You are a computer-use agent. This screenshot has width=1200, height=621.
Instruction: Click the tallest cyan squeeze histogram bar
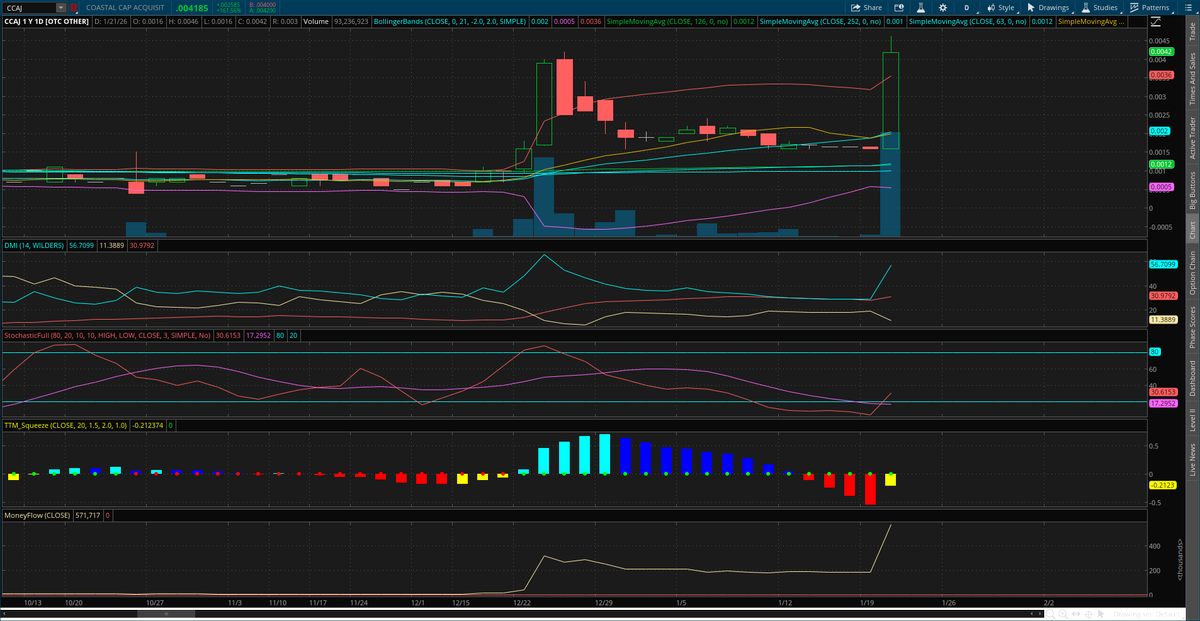tap(605, 454)
